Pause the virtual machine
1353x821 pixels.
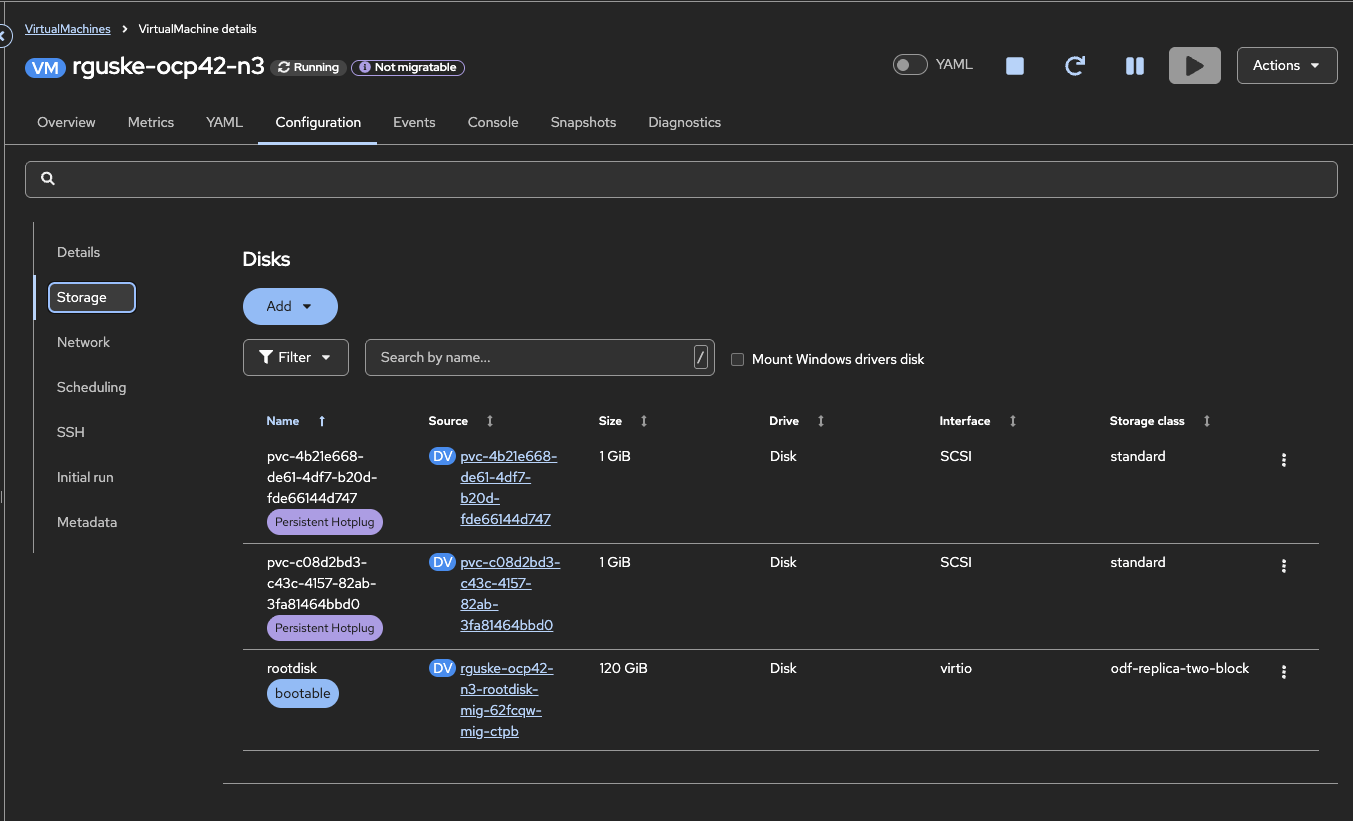[x=1134, y=66]
